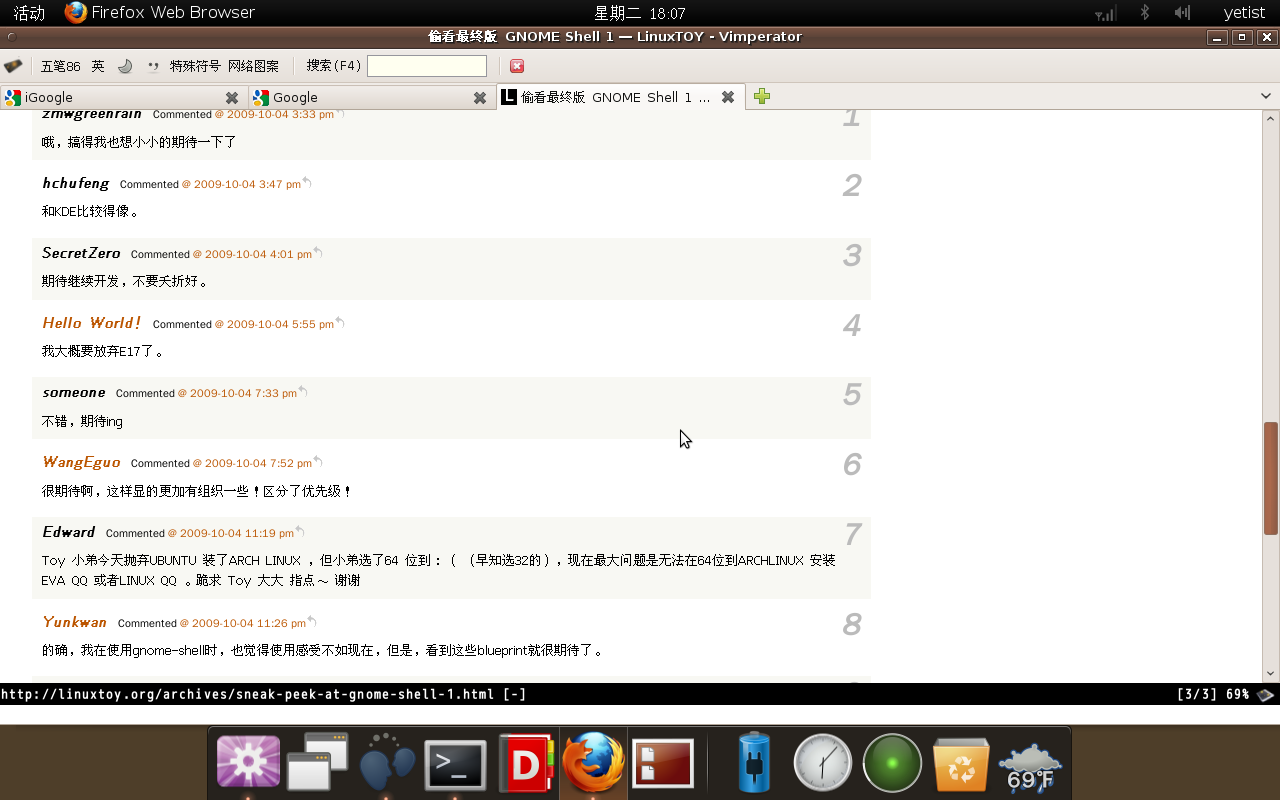
Task: Click the blue battery icon in the dock
Action: pos(755,763)
